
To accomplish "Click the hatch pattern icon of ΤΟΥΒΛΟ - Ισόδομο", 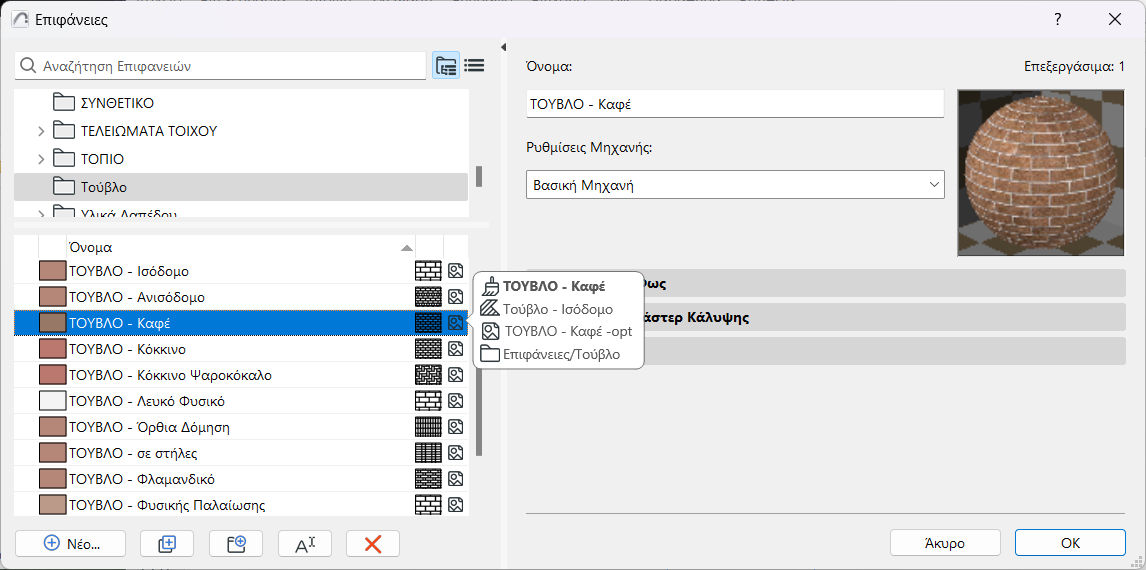I will click(x=428, y=271).
